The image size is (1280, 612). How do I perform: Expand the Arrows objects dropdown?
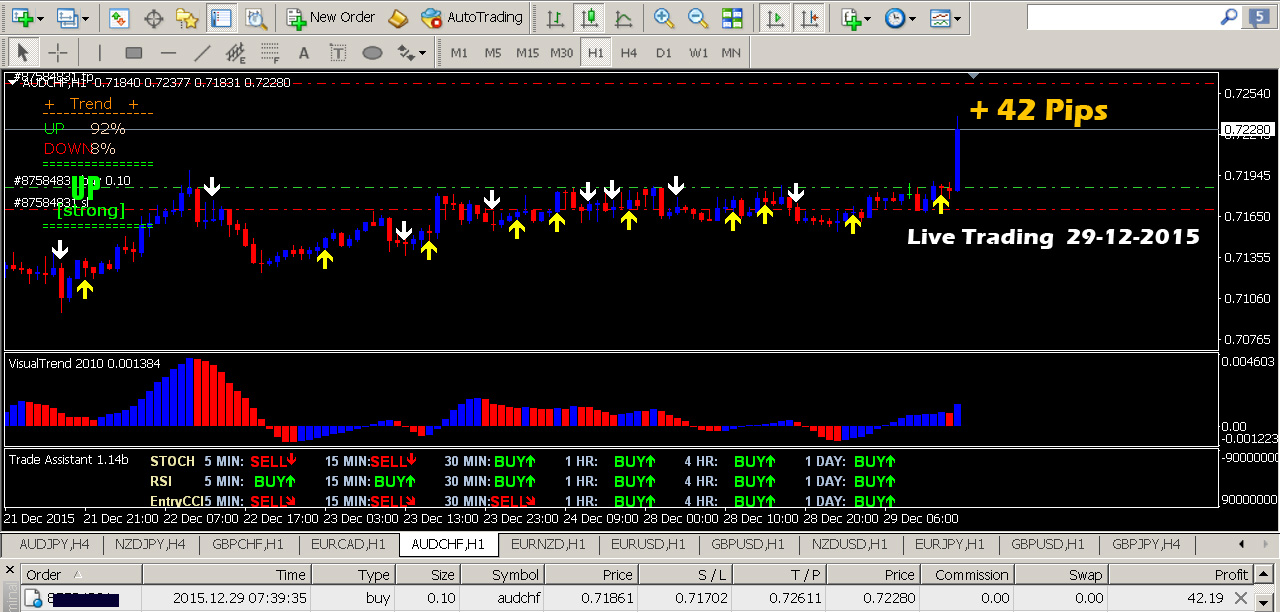(x=423, y=53)
